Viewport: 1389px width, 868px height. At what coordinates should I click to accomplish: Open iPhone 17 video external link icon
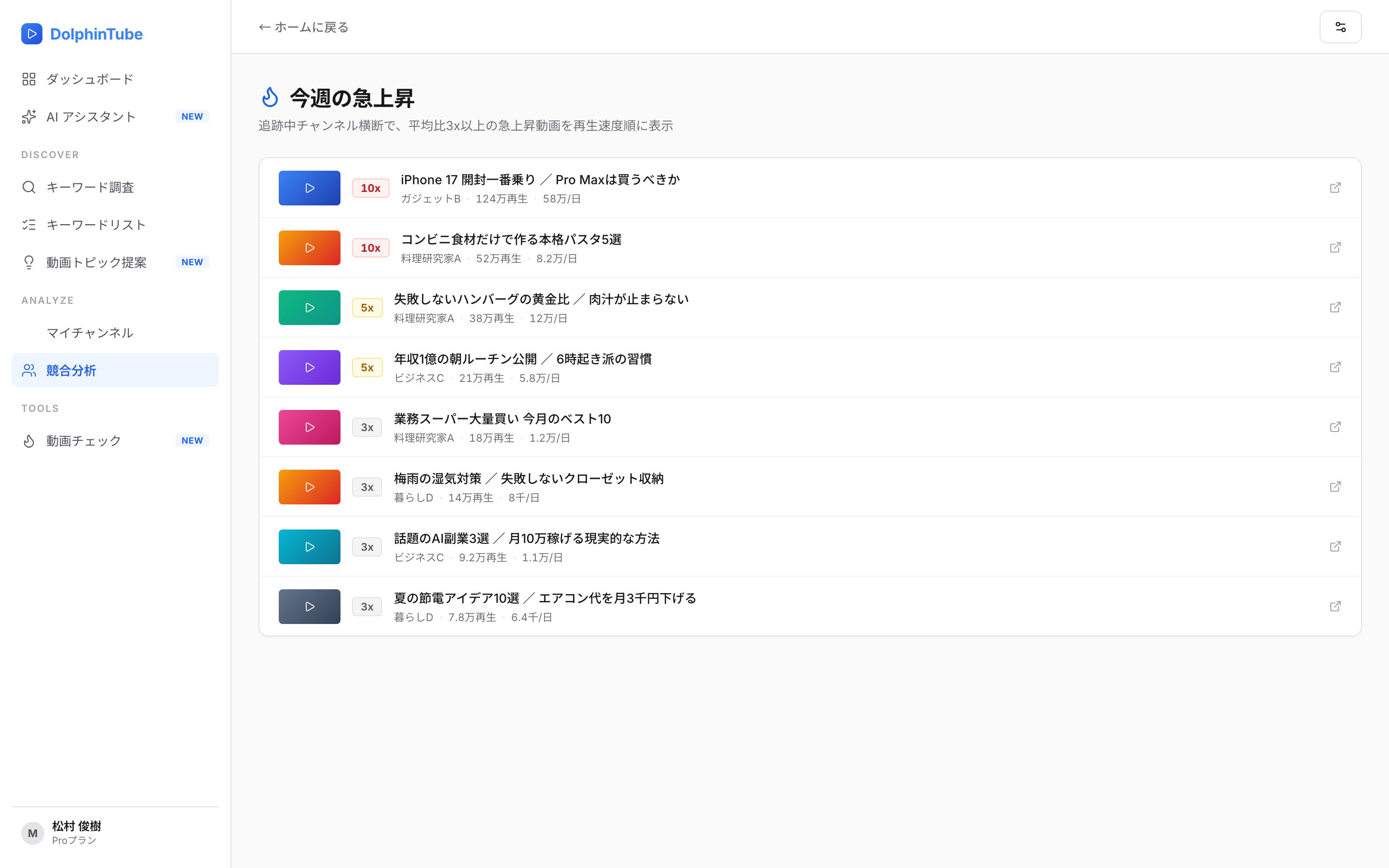1335,188
